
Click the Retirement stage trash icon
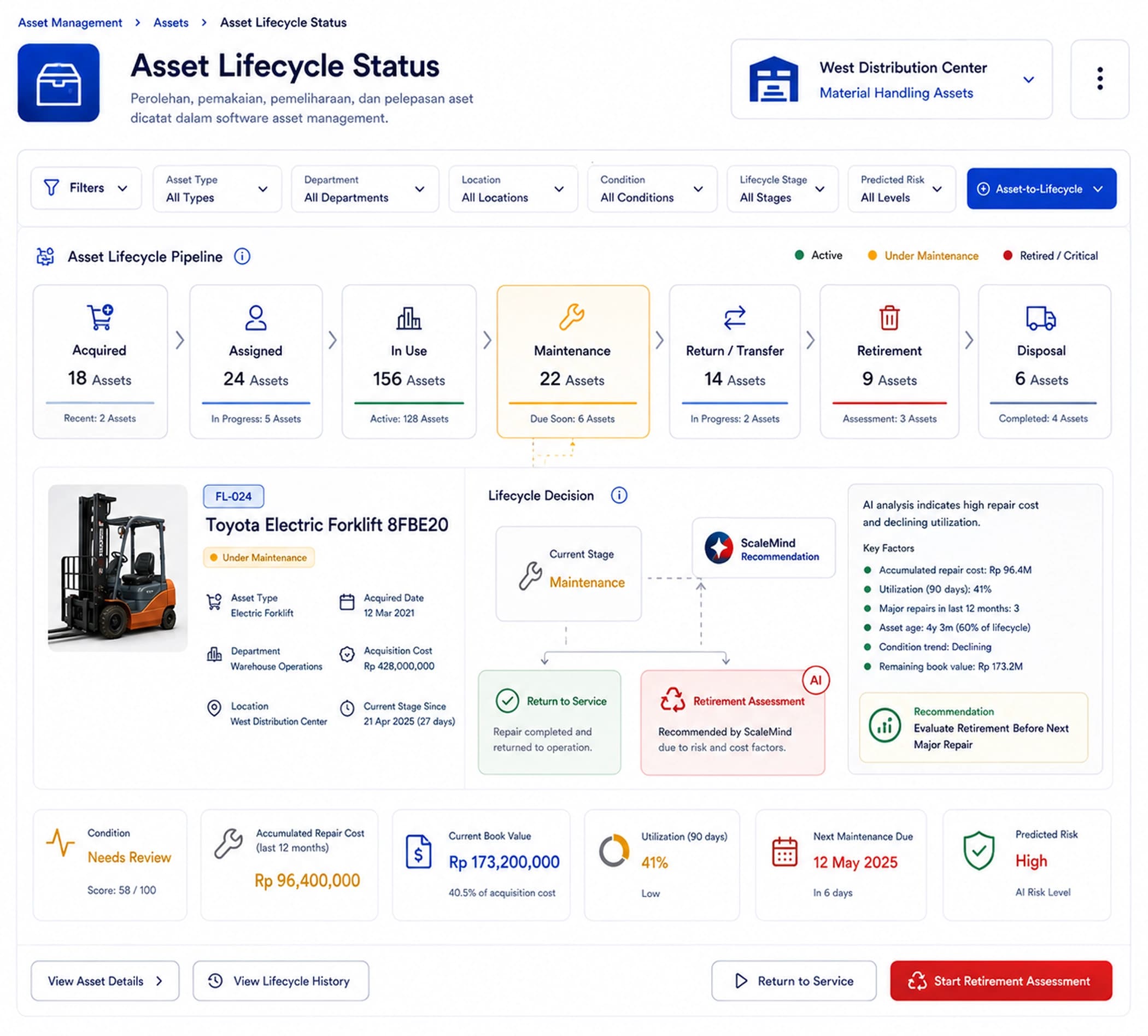[x=889, y=317]
